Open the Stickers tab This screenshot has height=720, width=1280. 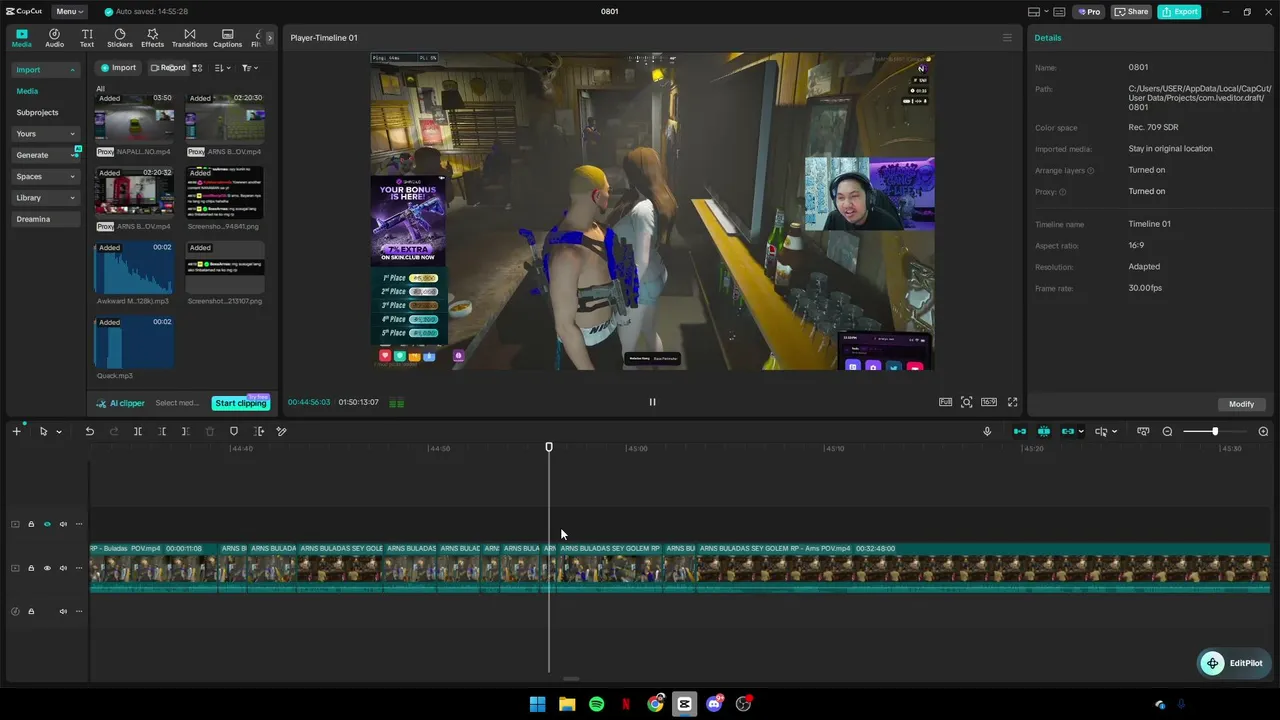[120, 38]
